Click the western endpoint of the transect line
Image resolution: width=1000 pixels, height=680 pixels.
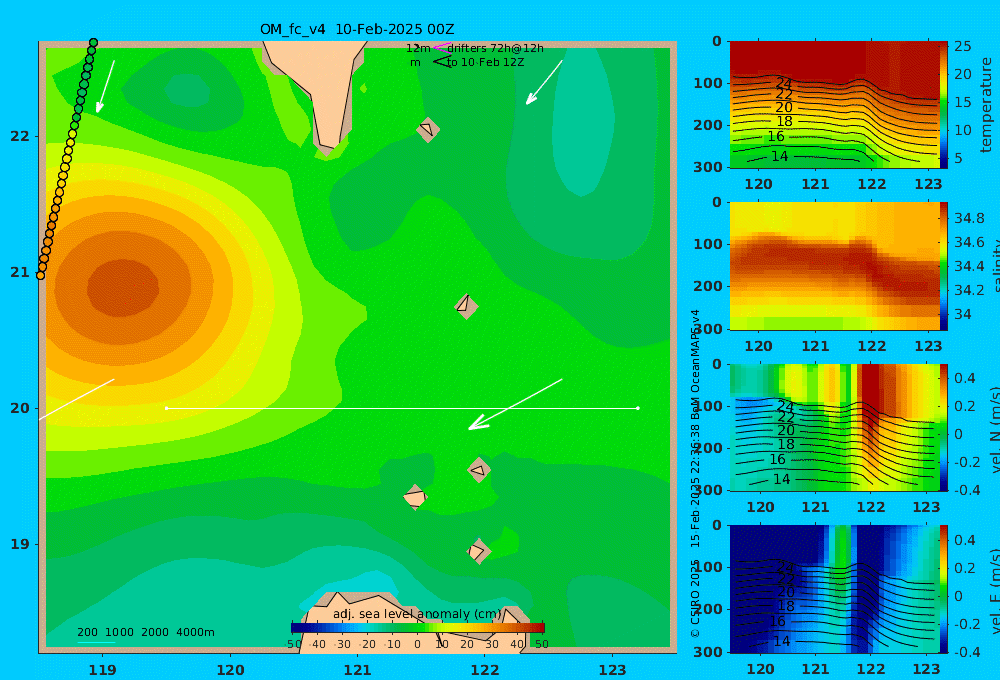[x=166, y=408]
